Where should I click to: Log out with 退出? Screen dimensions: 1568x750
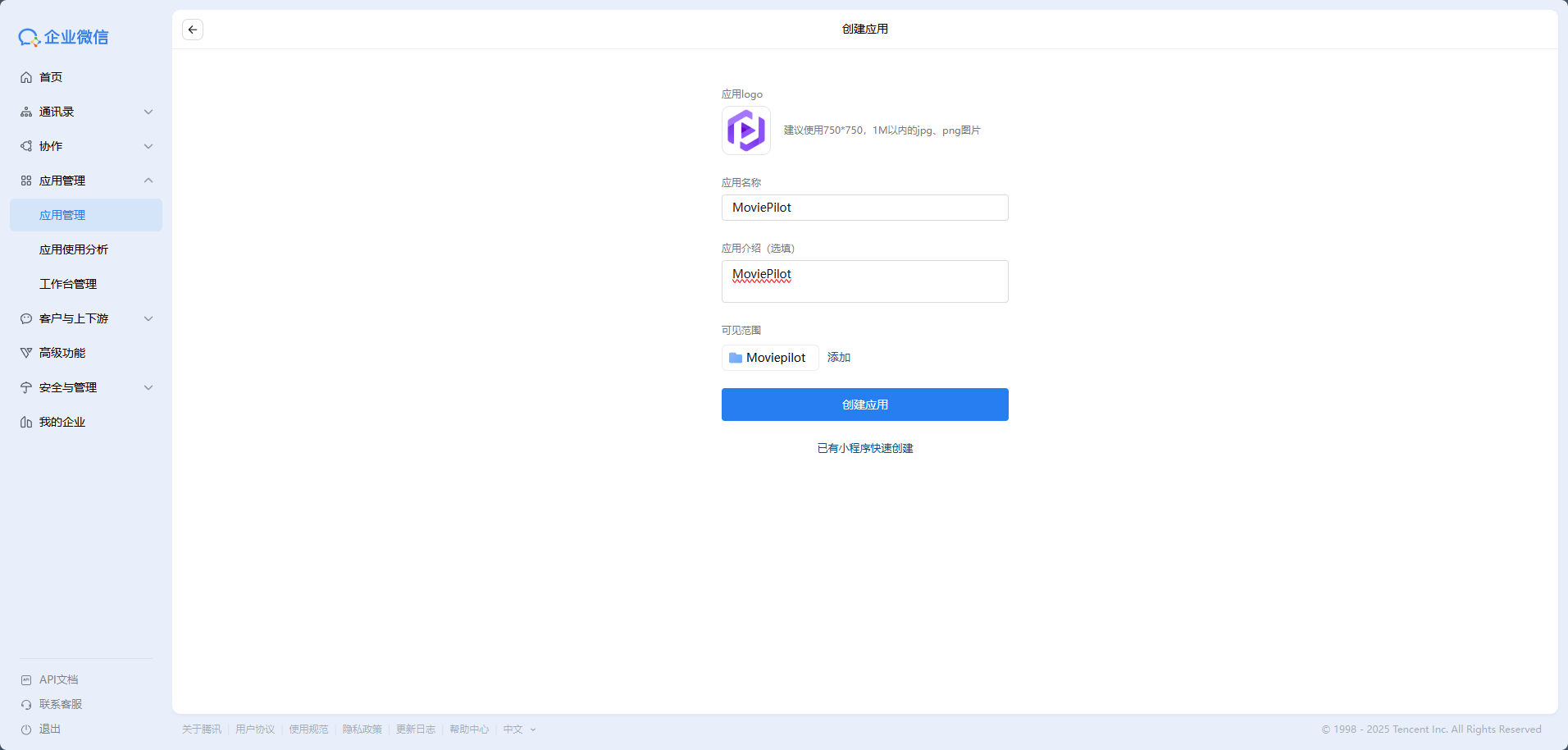pos(49,729)
